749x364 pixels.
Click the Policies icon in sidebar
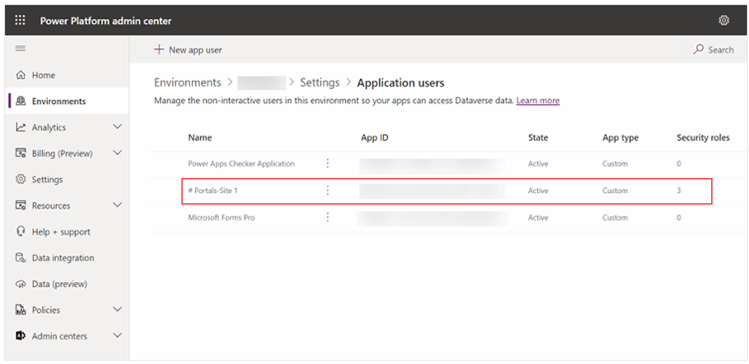click(21, 310)
